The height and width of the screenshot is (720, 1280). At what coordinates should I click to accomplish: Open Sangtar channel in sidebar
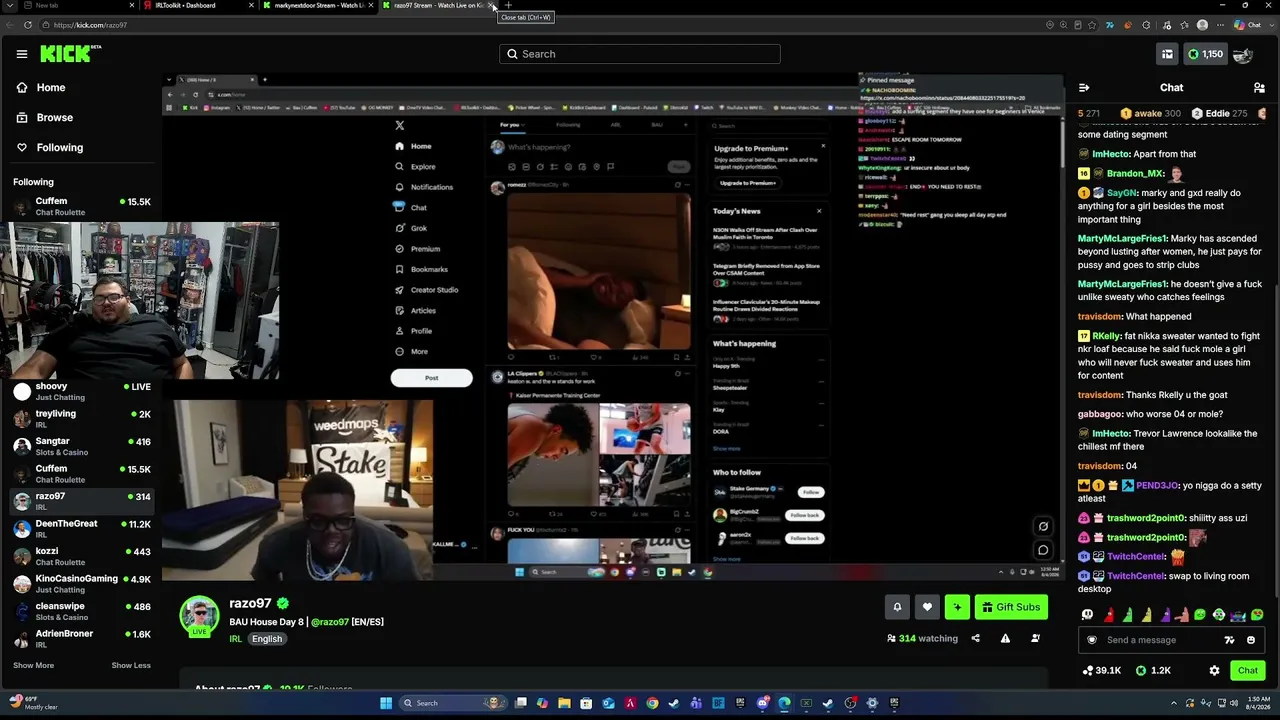(x=82, y=446)
